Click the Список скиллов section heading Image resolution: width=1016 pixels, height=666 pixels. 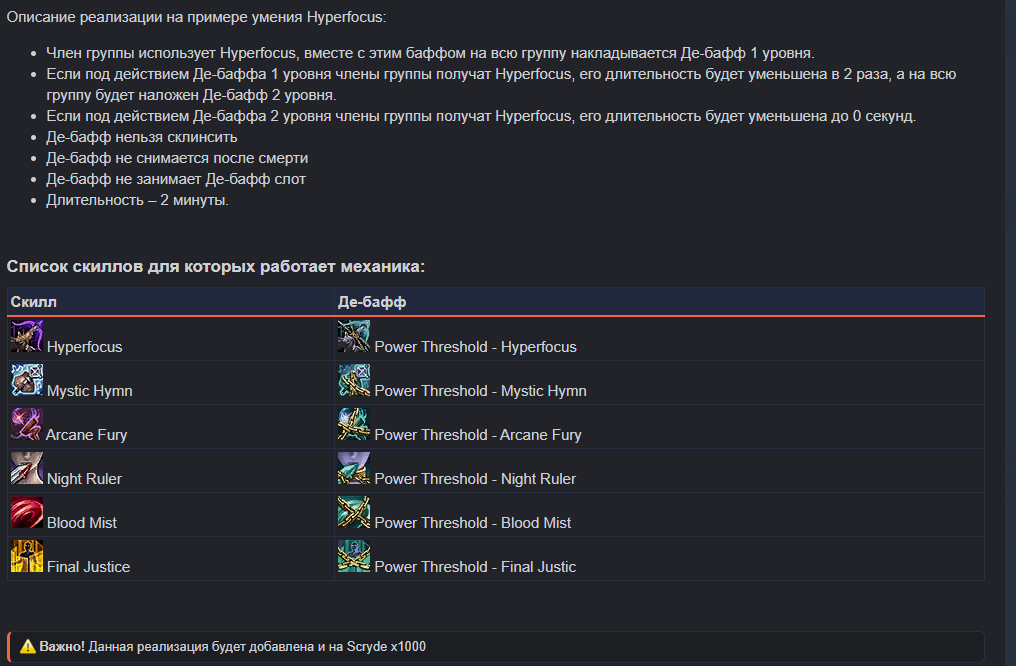click(x=216, y=266)
